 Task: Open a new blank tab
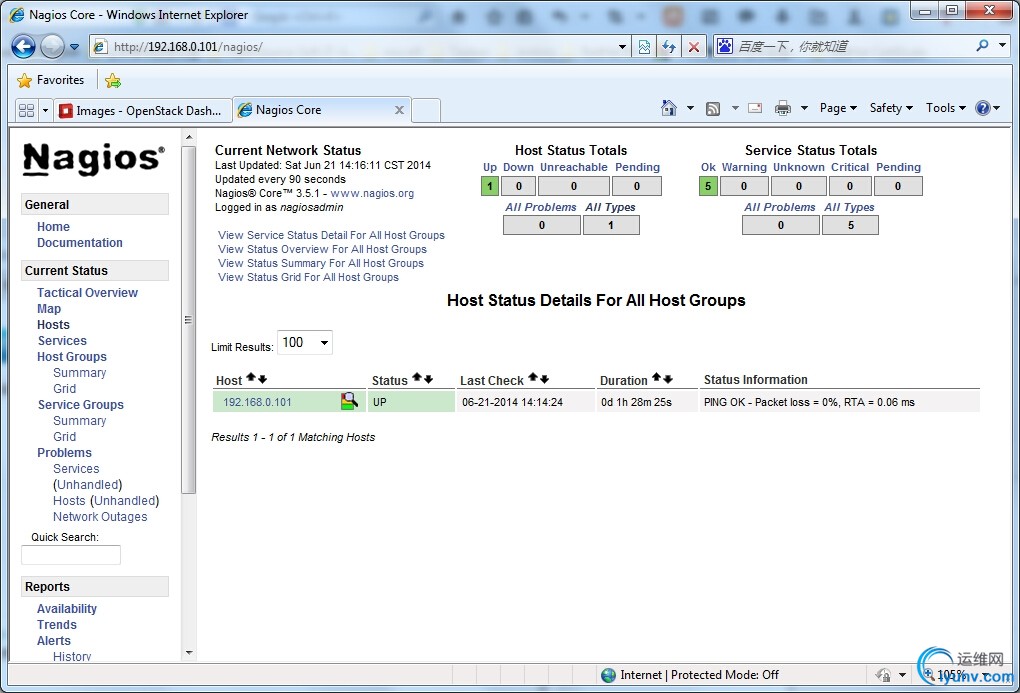(426, 110)
